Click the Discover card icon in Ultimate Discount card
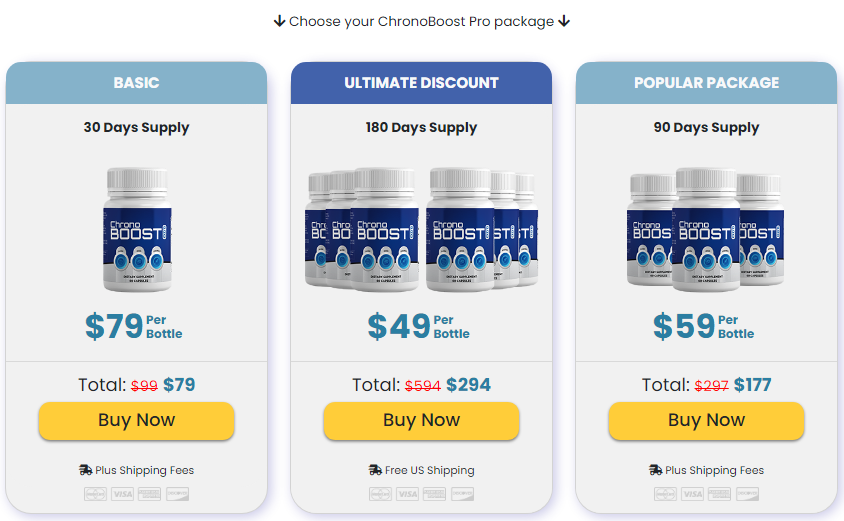Image resolution: width=844 pixels, height=521 pixels. tap(461, 494)
